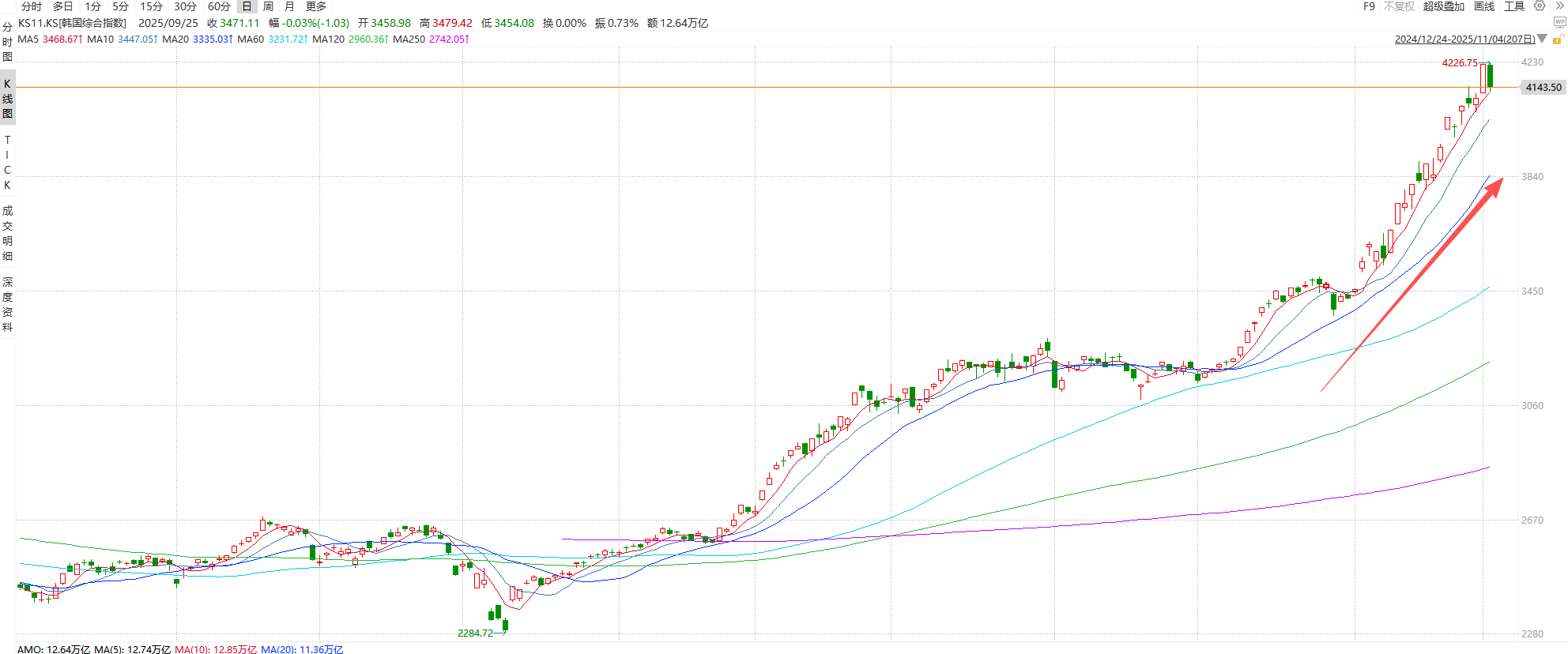This screenshot has height=654, width=1568.
Task: Click the WP monitor icon
Action: [1559, 22]
